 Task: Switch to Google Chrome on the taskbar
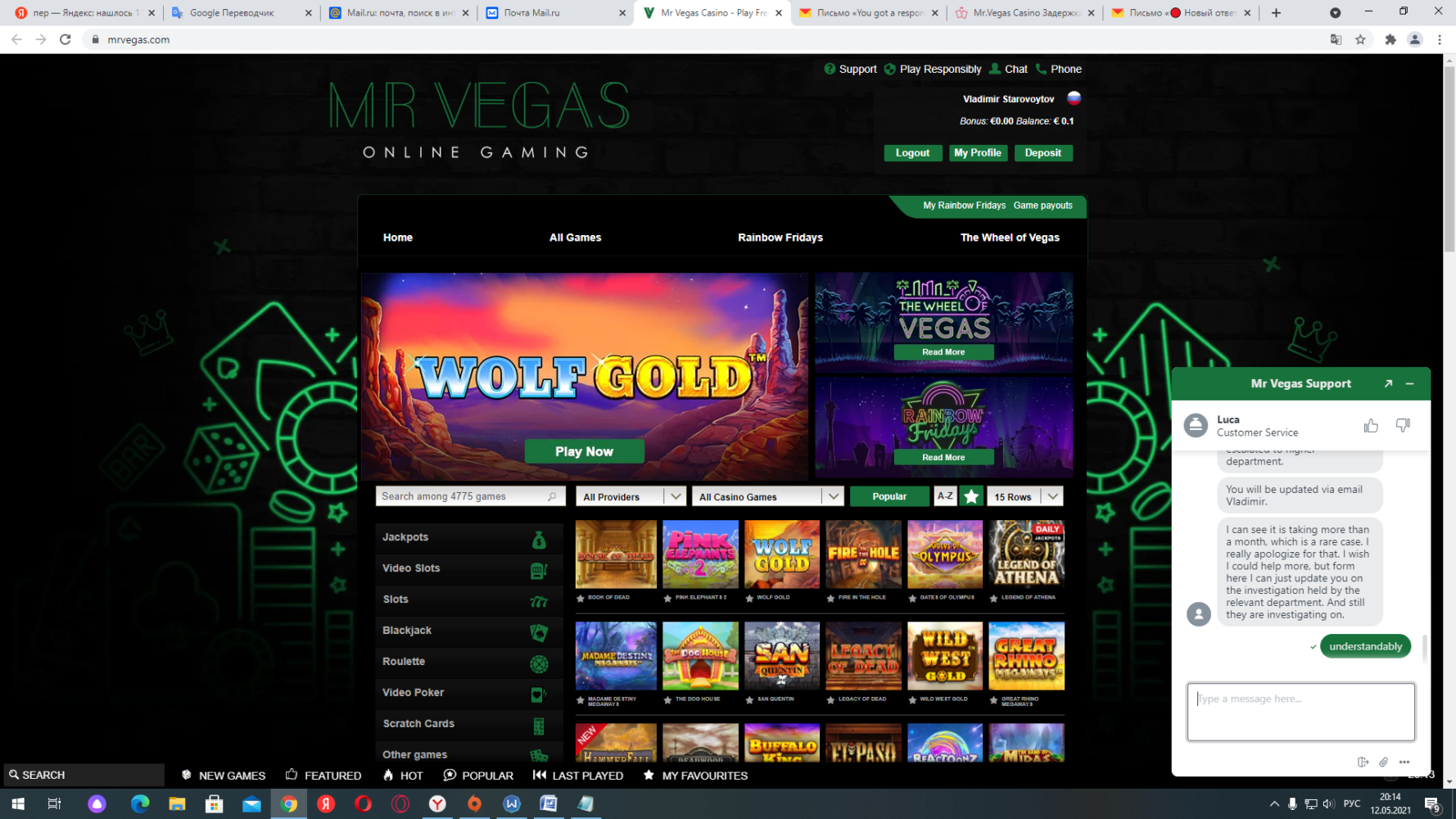[x=288, y=804]
